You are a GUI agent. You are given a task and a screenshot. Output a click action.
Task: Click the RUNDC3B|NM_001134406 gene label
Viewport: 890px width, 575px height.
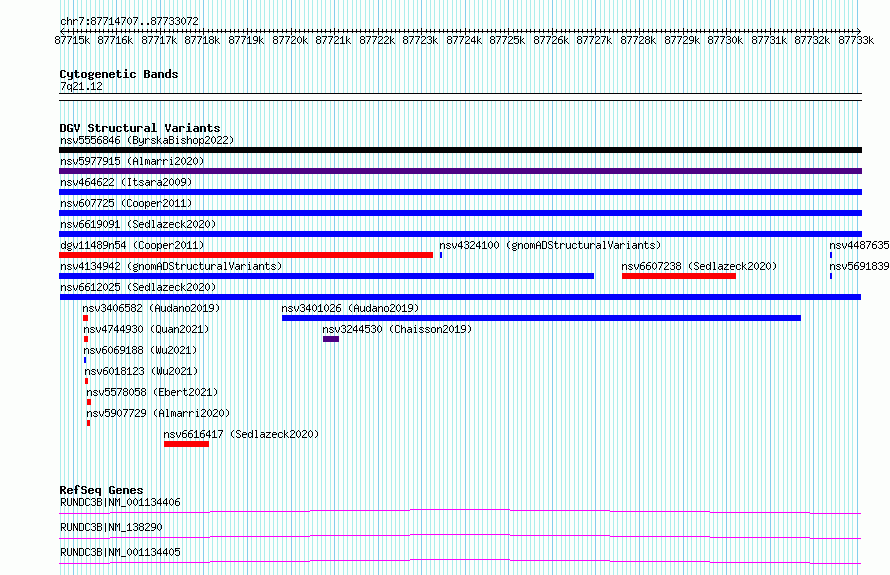coord(120,502)
